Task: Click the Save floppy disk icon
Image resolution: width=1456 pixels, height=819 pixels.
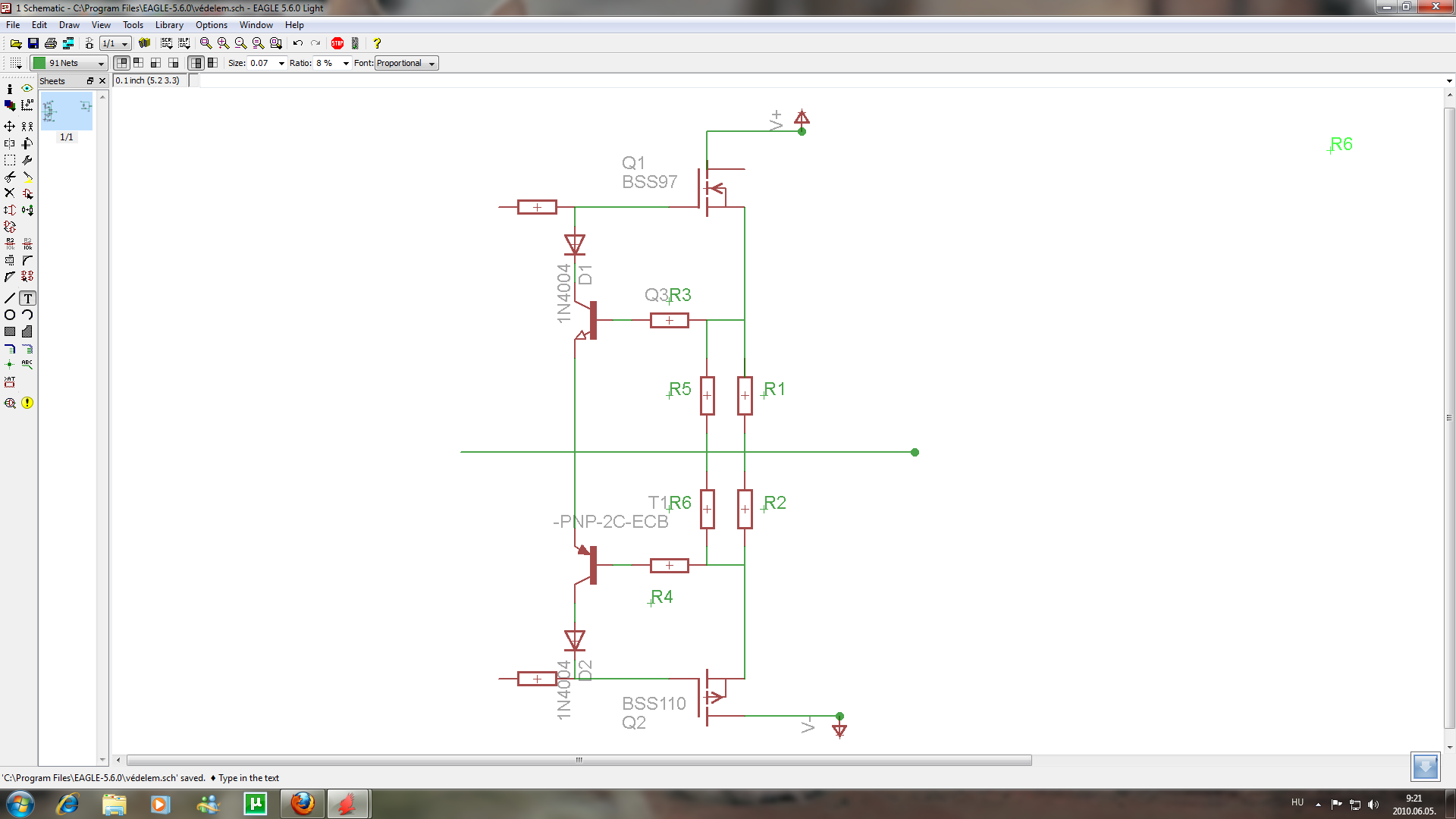Action: pos(33,43)
